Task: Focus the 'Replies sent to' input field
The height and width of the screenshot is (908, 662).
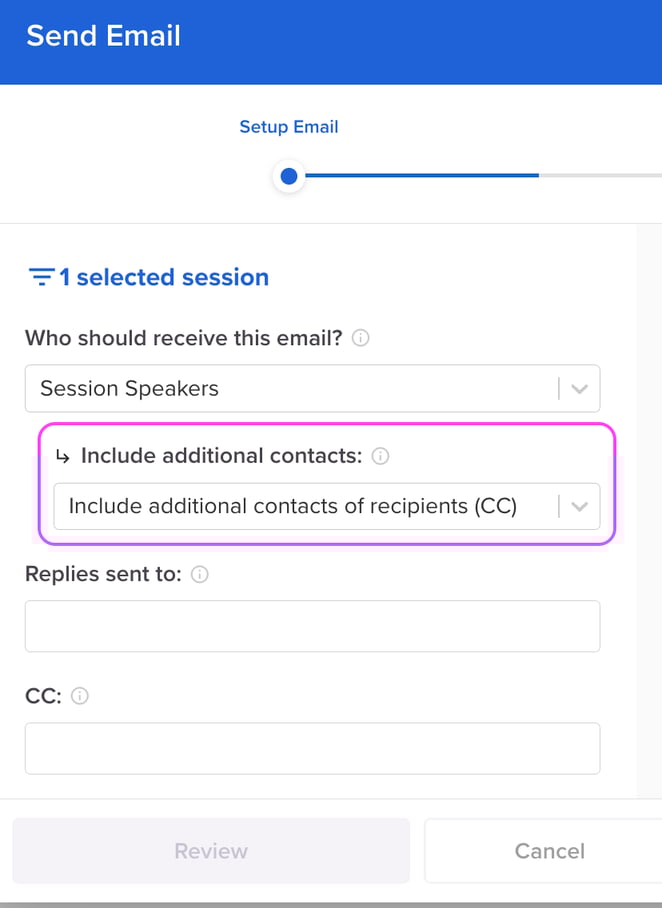Action: click(312, 626)
